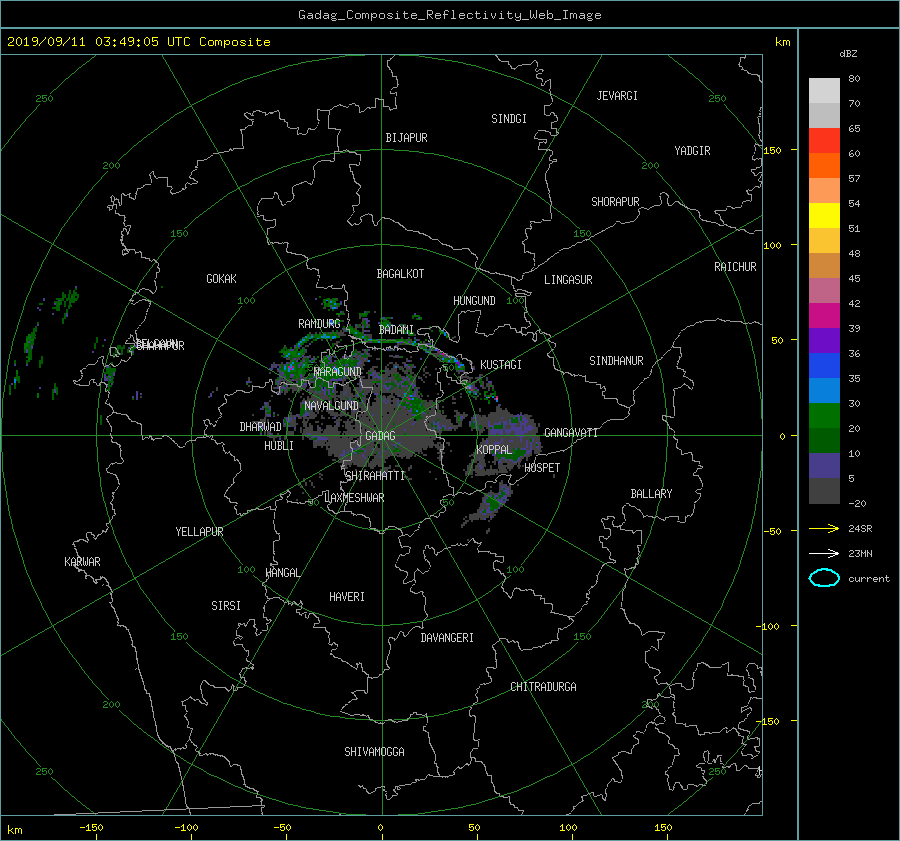The width and height of the screenshot is (900, 841).
Task: Click the magenta 39-42 dBZ legend swatch
Action: (824, 316)
